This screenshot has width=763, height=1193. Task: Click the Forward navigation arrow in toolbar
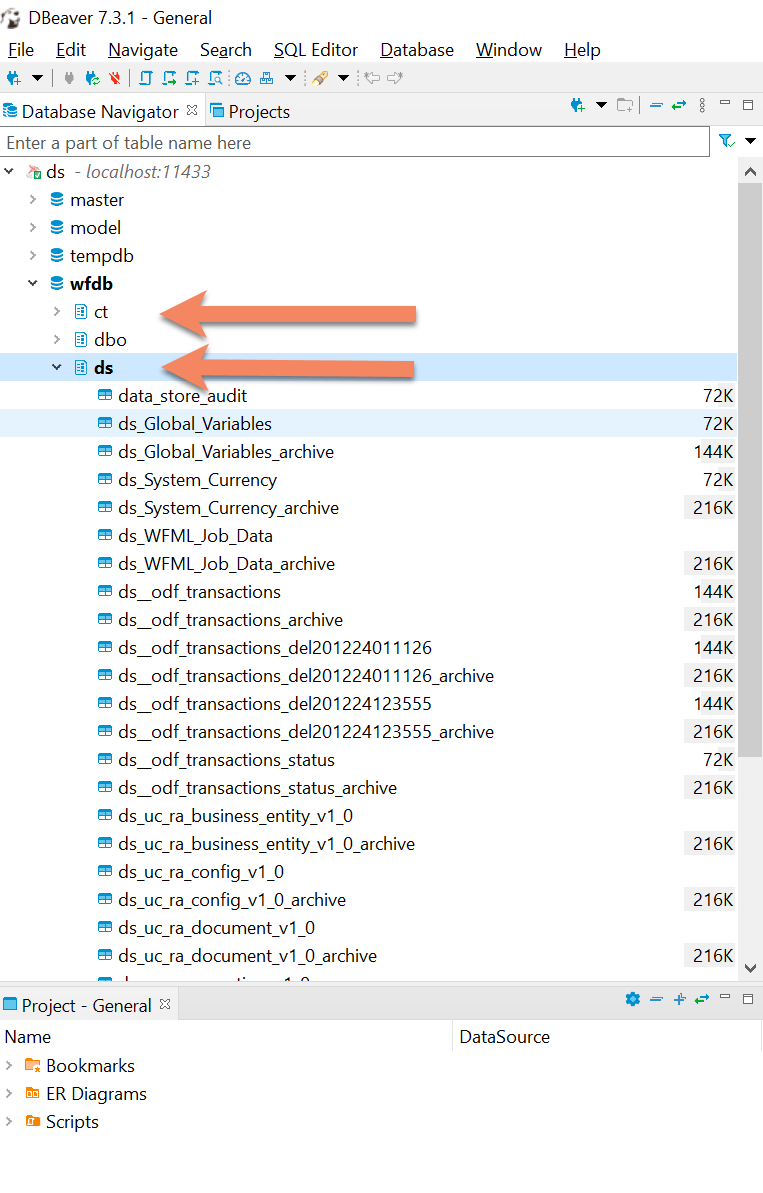point(395,78)
